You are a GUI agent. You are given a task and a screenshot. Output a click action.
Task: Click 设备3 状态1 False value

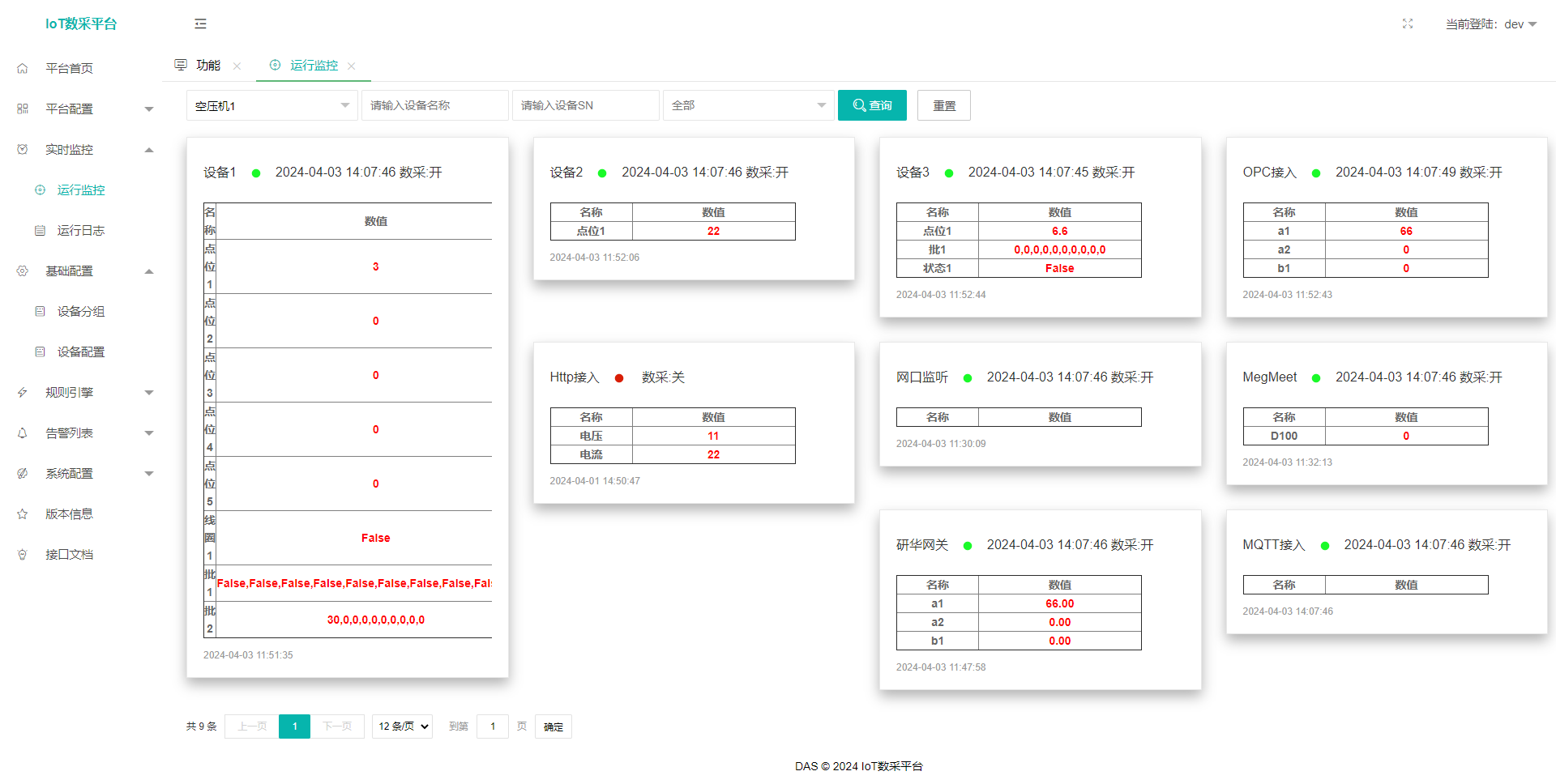[x=1060, y=268]
